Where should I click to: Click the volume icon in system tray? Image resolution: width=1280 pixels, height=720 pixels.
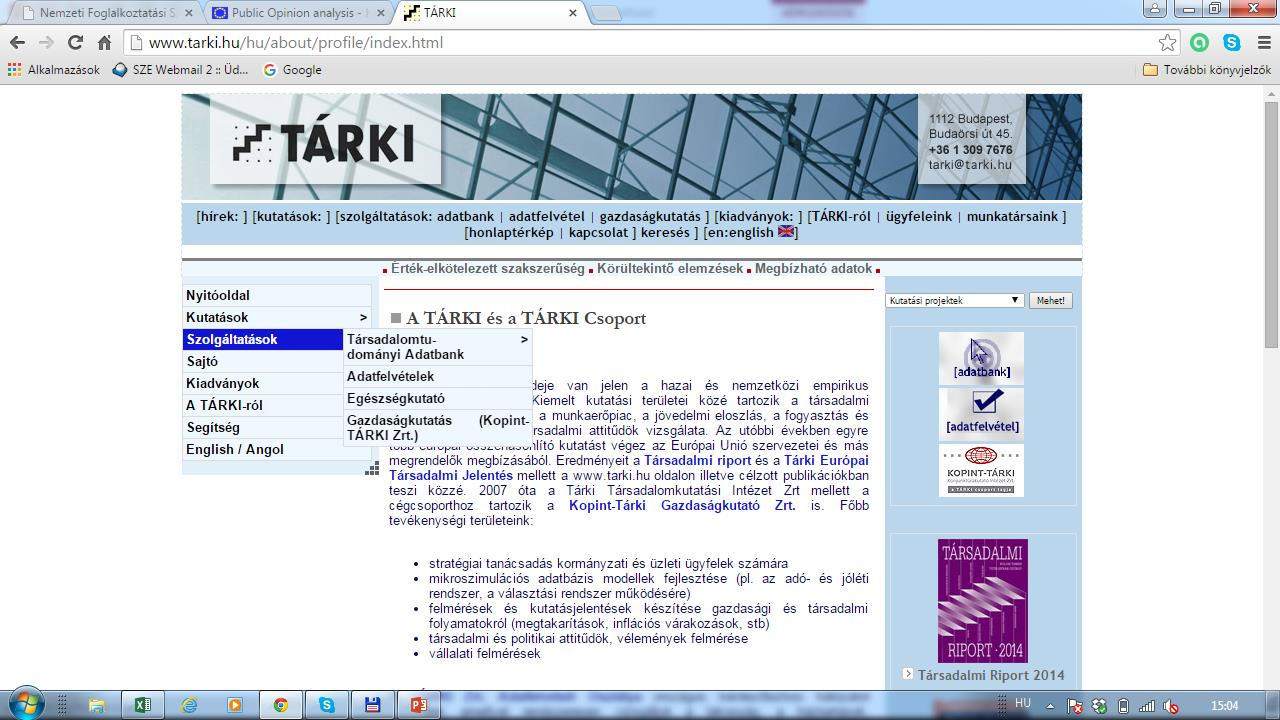(1170, 707)
